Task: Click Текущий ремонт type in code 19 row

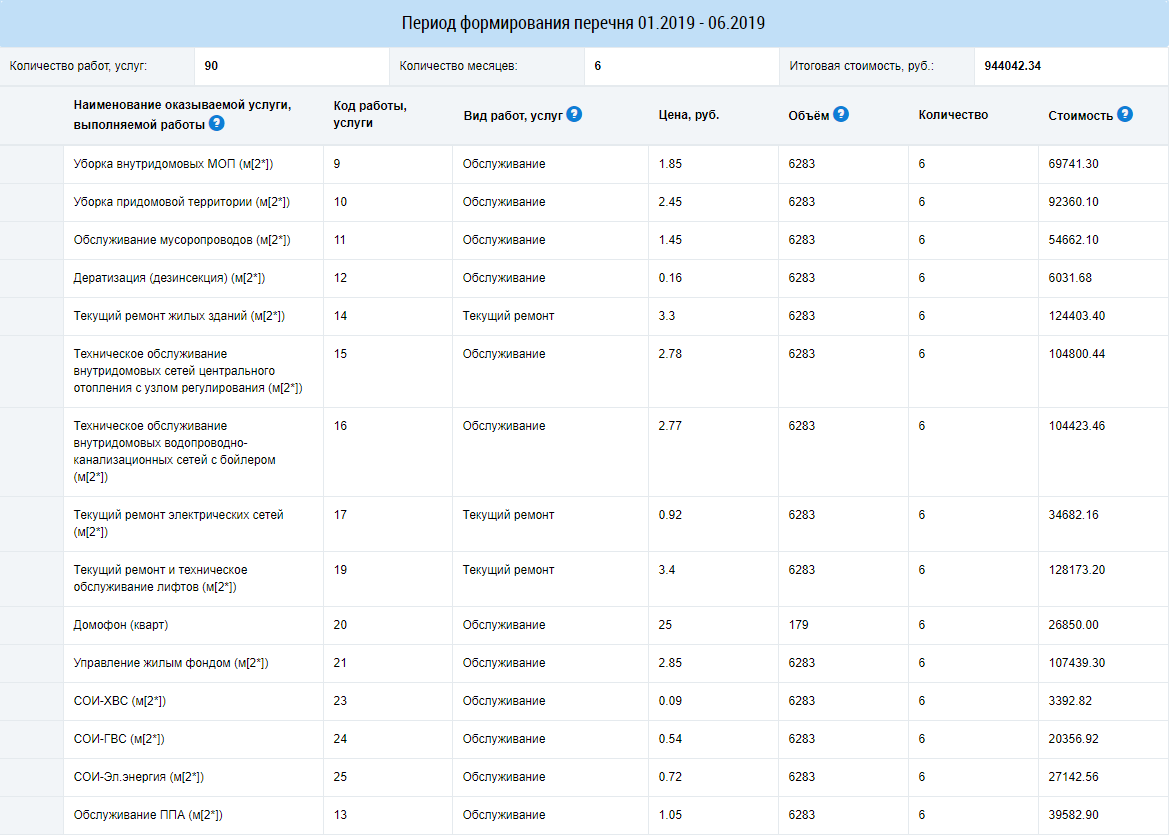Action: click(x=508, y=570)
